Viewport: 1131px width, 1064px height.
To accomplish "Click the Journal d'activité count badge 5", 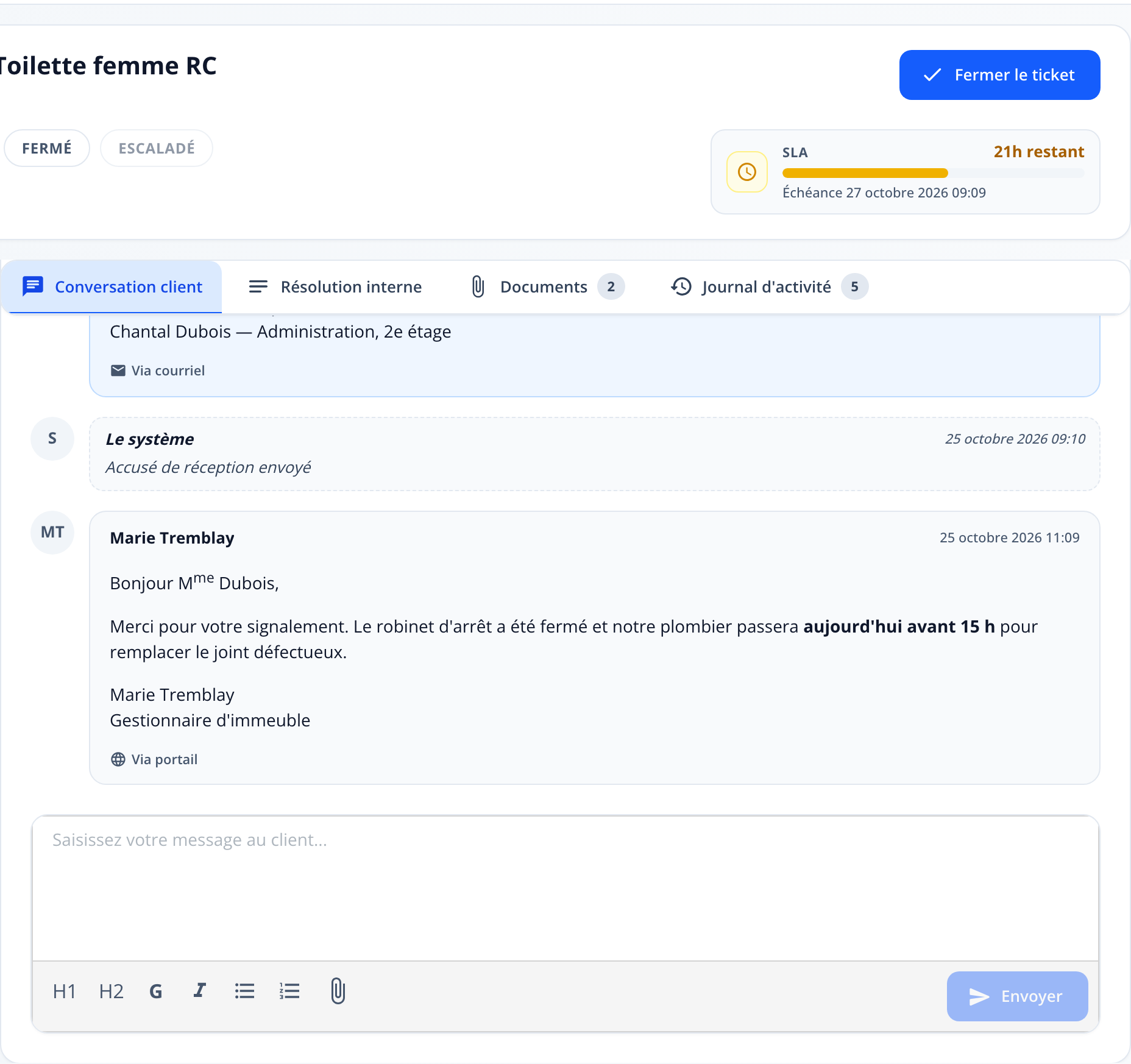I will pos(854,286).
